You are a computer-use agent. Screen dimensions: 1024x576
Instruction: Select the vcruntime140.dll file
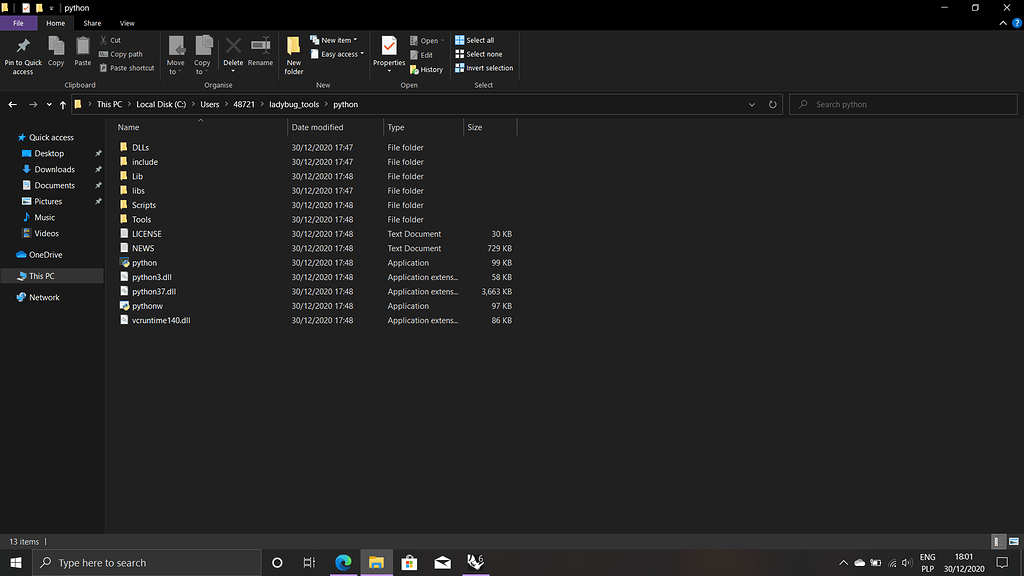[161, 320]
